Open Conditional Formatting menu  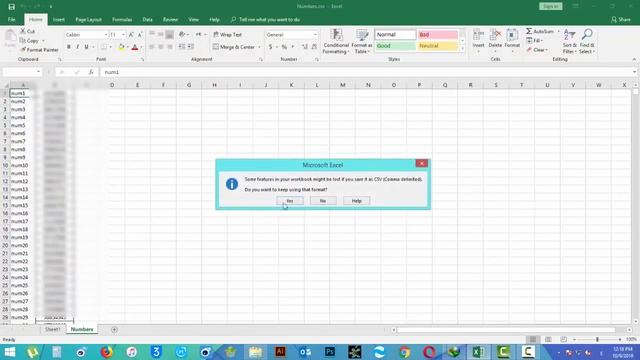336,41
